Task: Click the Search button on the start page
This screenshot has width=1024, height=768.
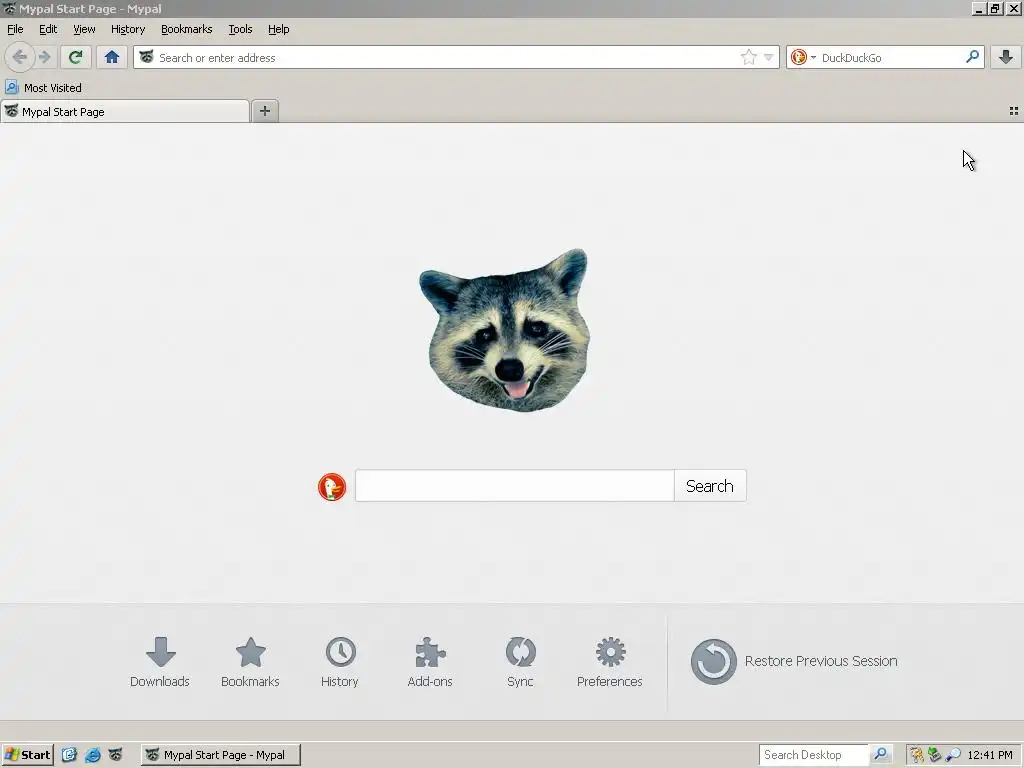Action: coord(710,486)
